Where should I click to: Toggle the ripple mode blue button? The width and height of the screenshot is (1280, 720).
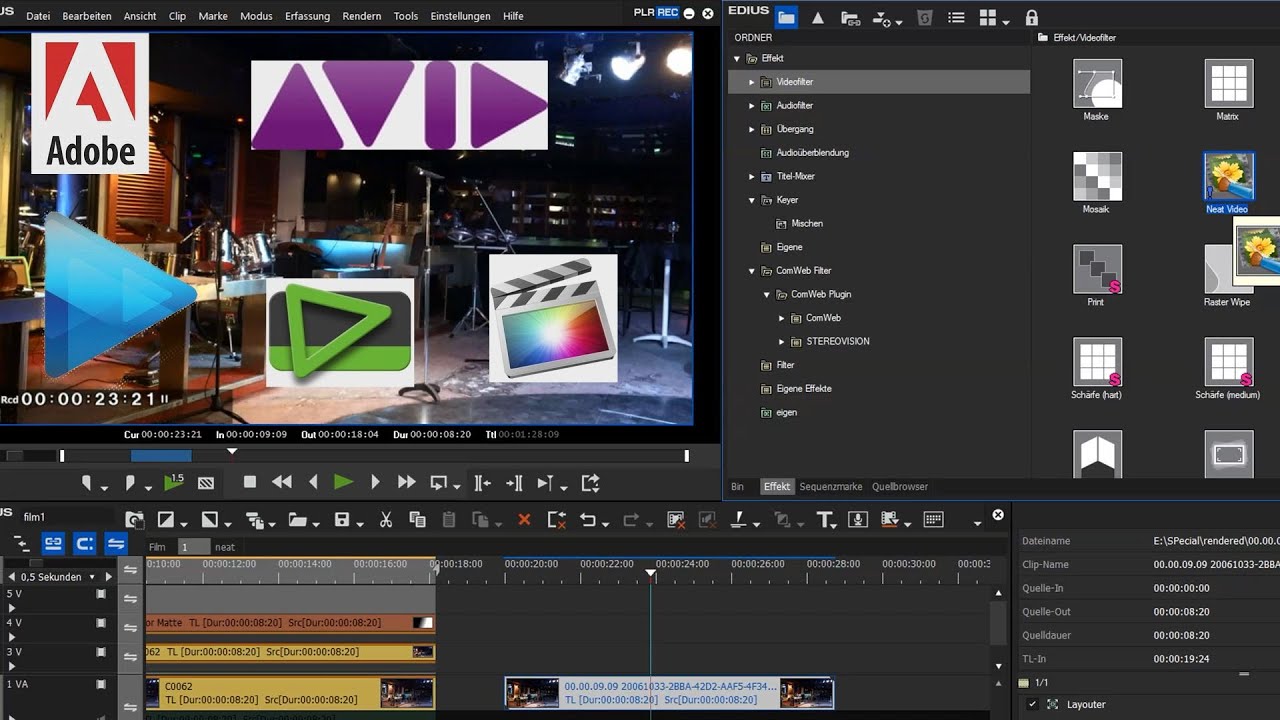click(x=85, y=543)
